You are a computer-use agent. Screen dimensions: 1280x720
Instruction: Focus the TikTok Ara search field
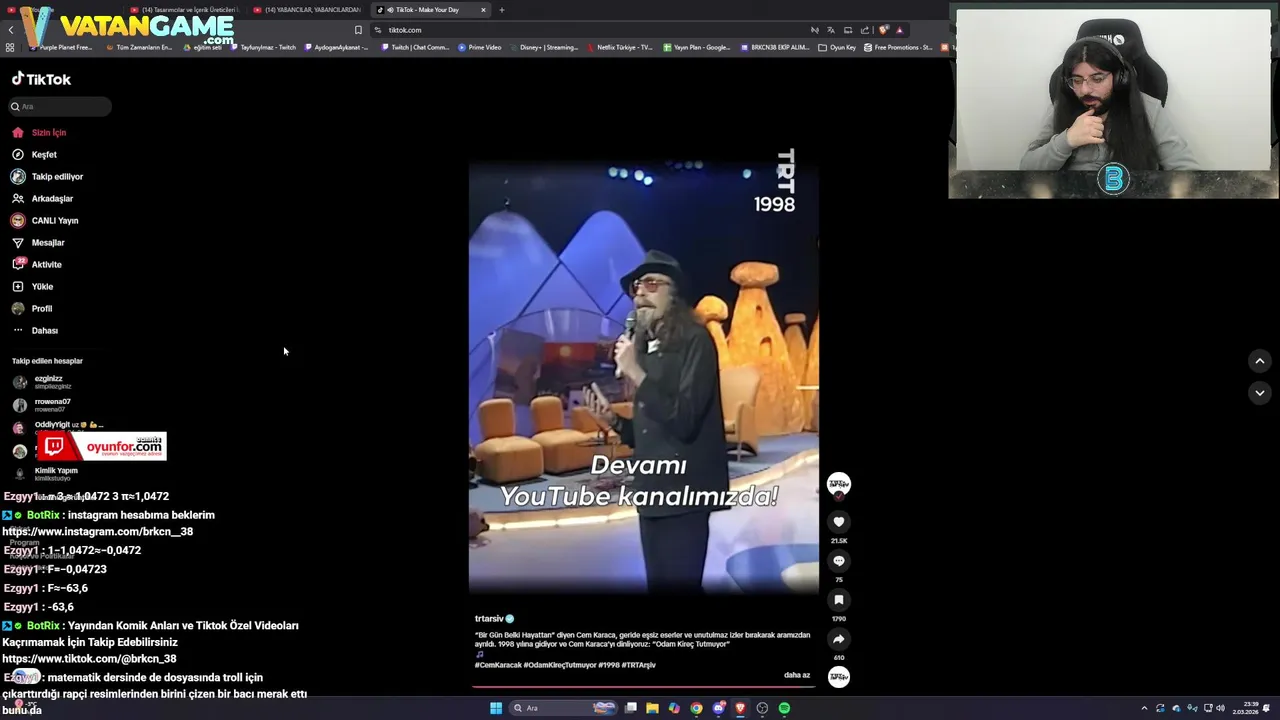click(60, 106)
